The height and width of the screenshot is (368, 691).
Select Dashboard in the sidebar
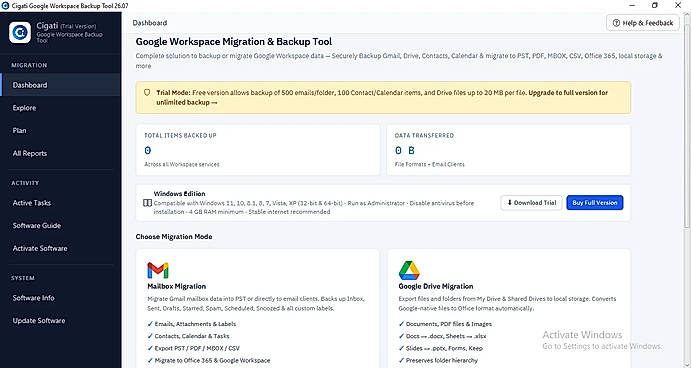pyautogui.click(x=60, y=85)
